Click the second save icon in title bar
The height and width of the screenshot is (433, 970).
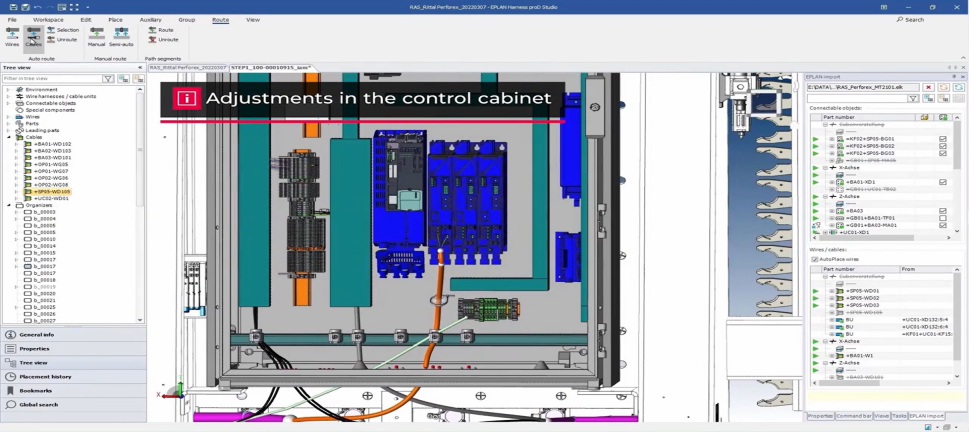click(x=25, y=7)
